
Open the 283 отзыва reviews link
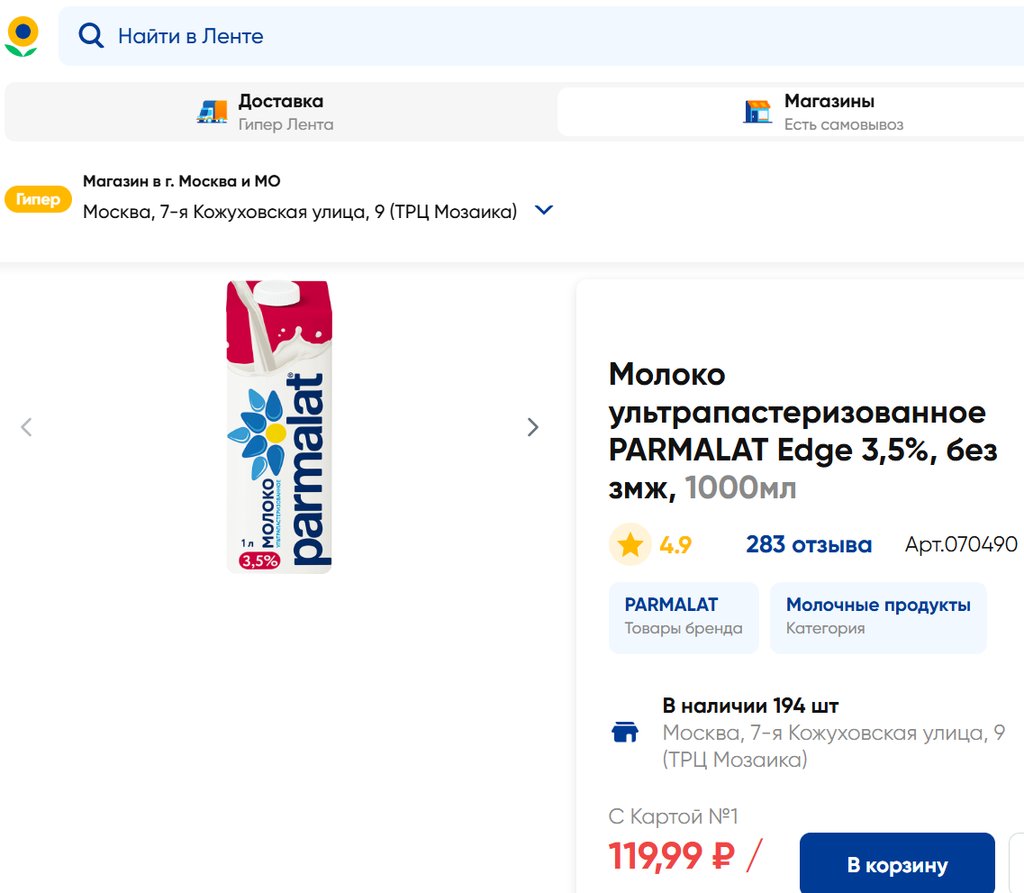tap(808, 545)
